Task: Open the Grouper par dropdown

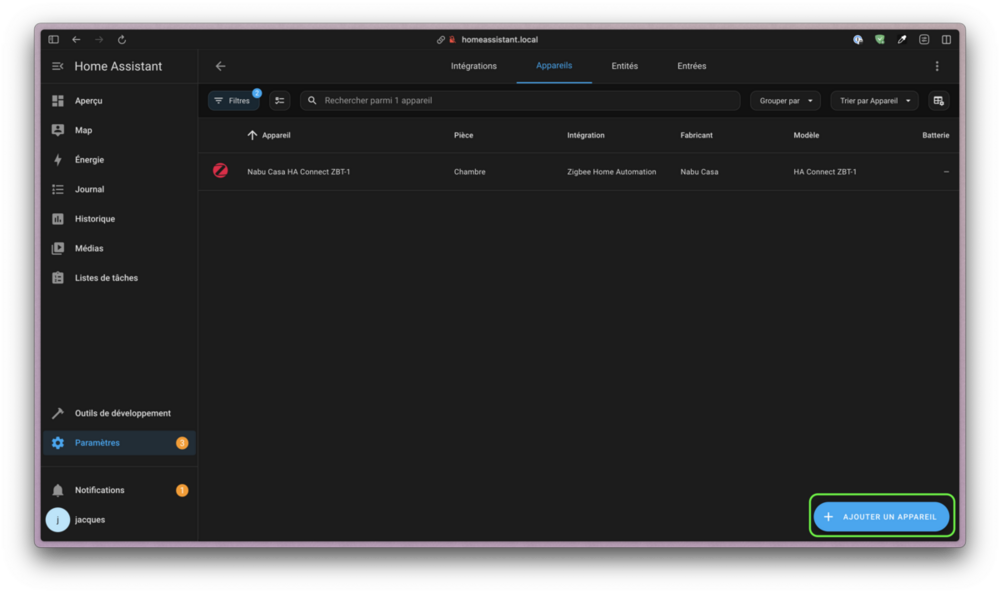Action: (x=785, y=101)
